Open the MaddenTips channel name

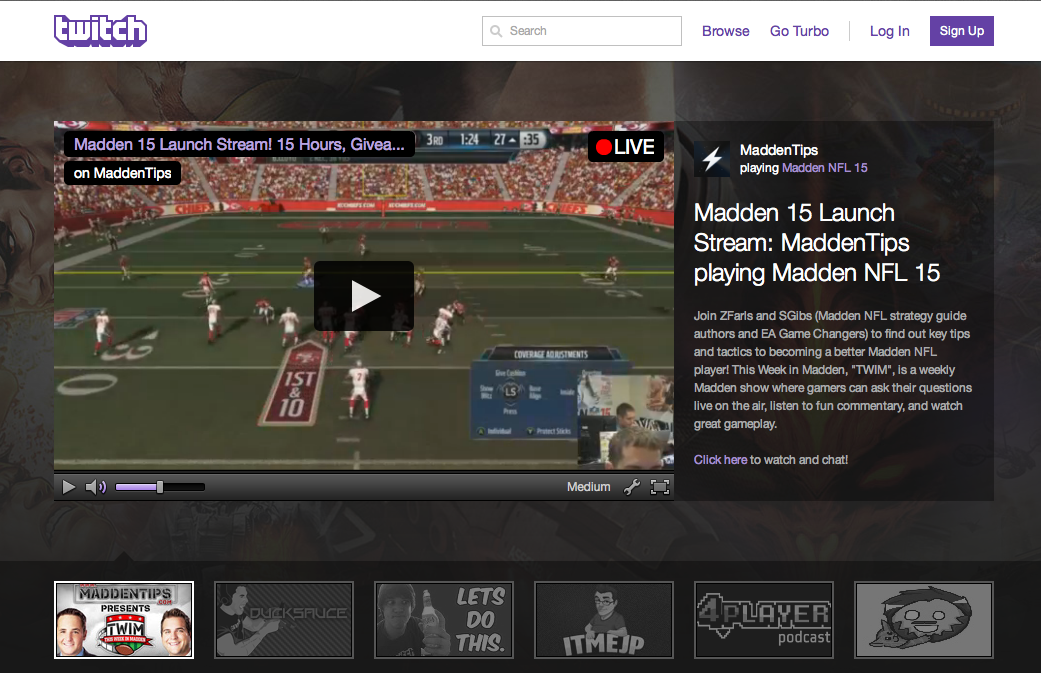tap(779, 150)
